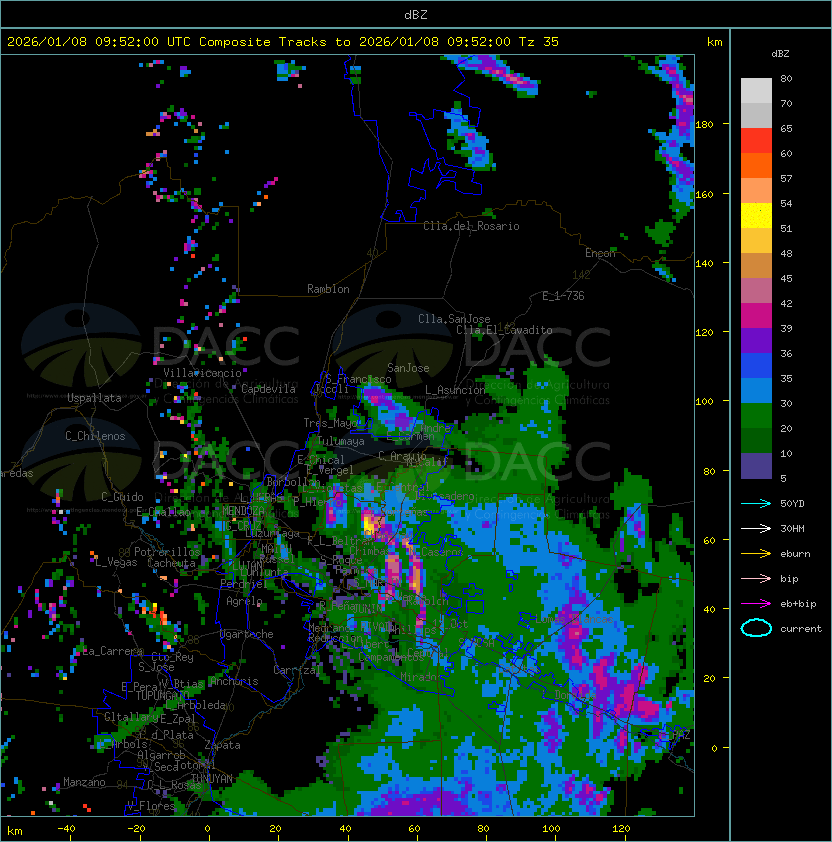Pick the peach 54-57 dBZ swatch
The width and height of the screenshot is (832, 842).
[x=756, y=191]
